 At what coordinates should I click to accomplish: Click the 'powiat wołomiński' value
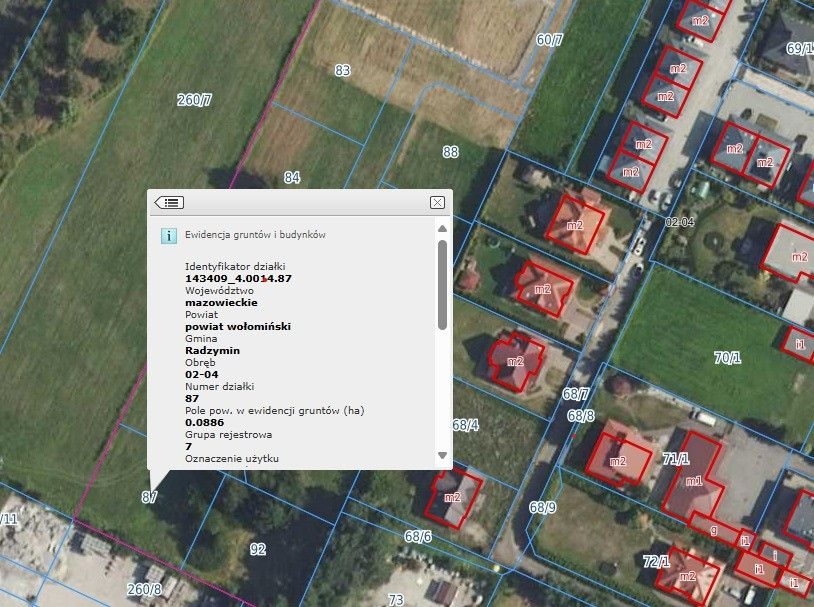238,327
